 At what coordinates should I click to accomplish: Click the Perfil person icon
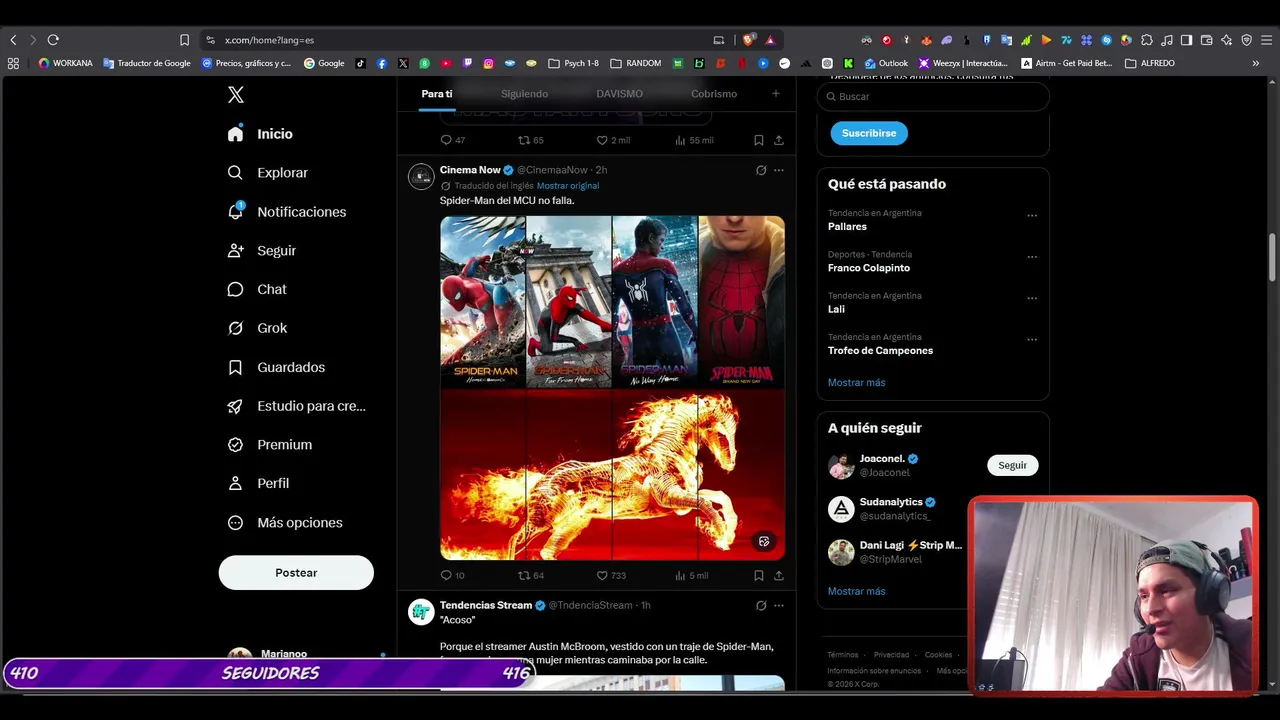click(235, 483)
